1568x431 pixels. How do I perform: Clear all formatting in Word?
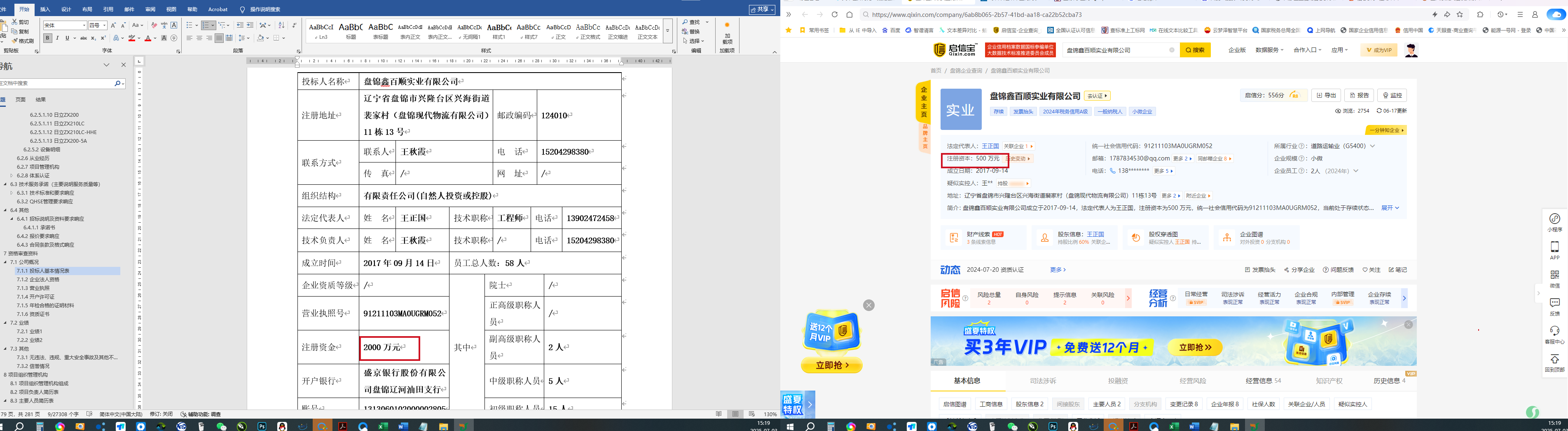pyautogui.click(x=154, y=25)
